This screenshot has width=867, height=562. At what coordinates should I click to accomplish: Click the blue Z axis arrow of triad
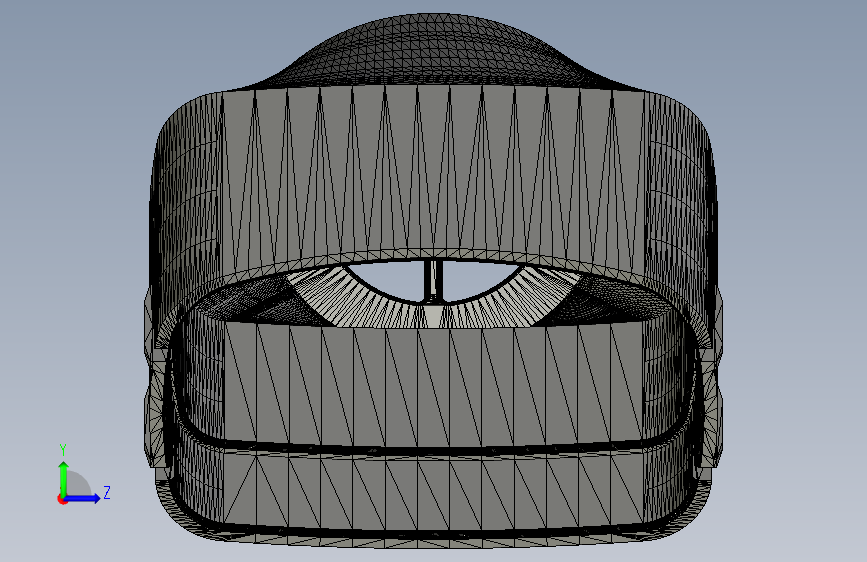point(83,498)
